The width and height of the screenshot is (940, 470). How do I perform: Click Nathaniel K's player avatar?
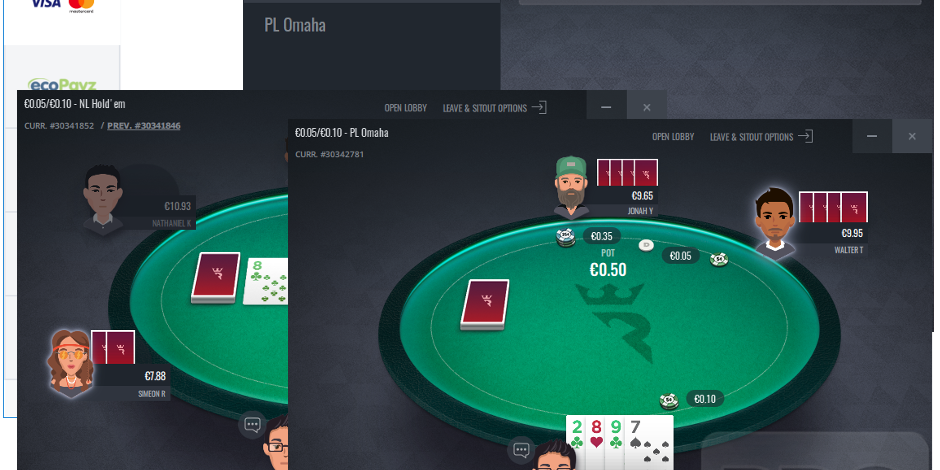[x=103, y=198]
